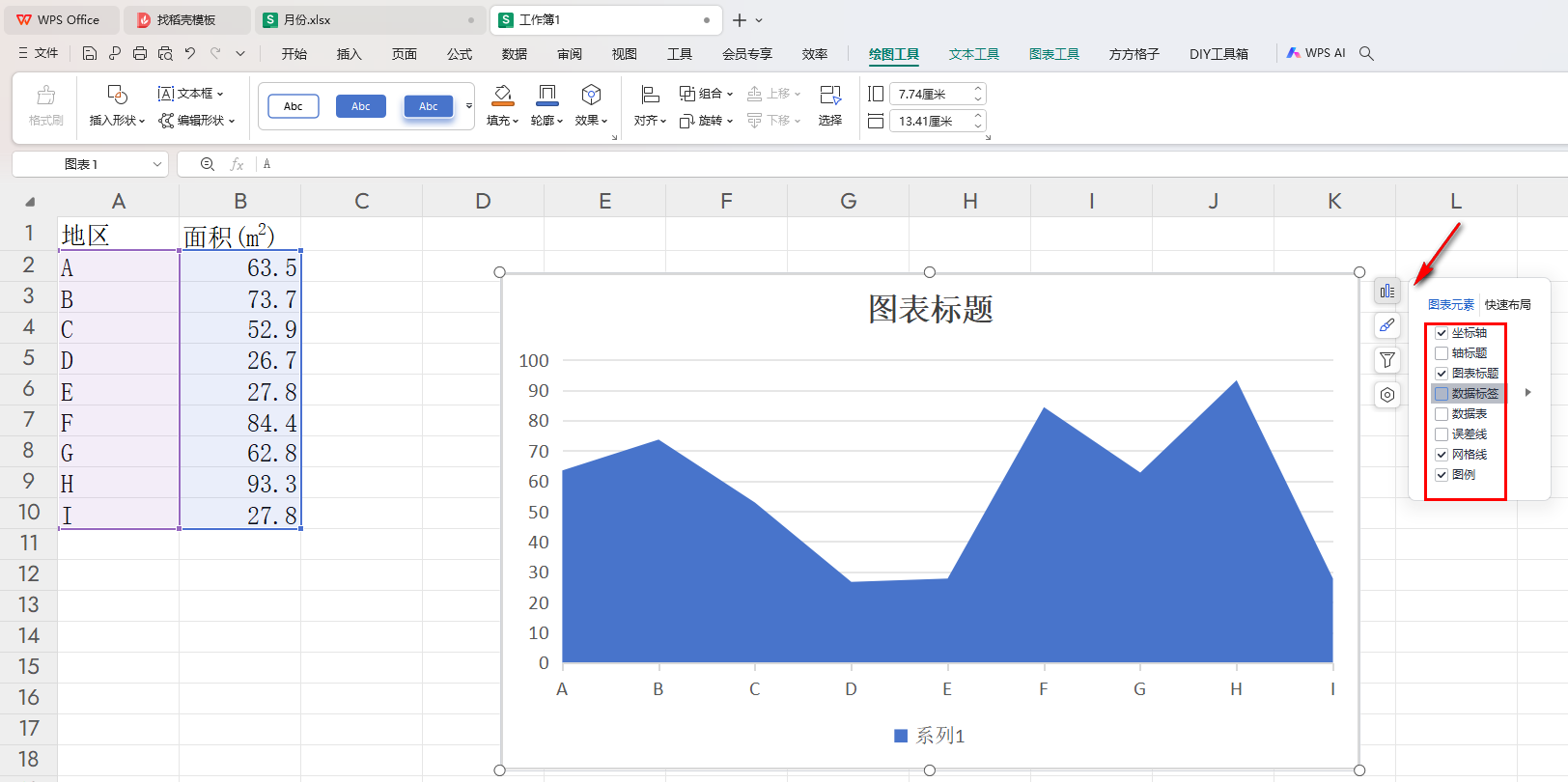Open the 文件 file menu

pyautogui.click(x=39, y=53)
